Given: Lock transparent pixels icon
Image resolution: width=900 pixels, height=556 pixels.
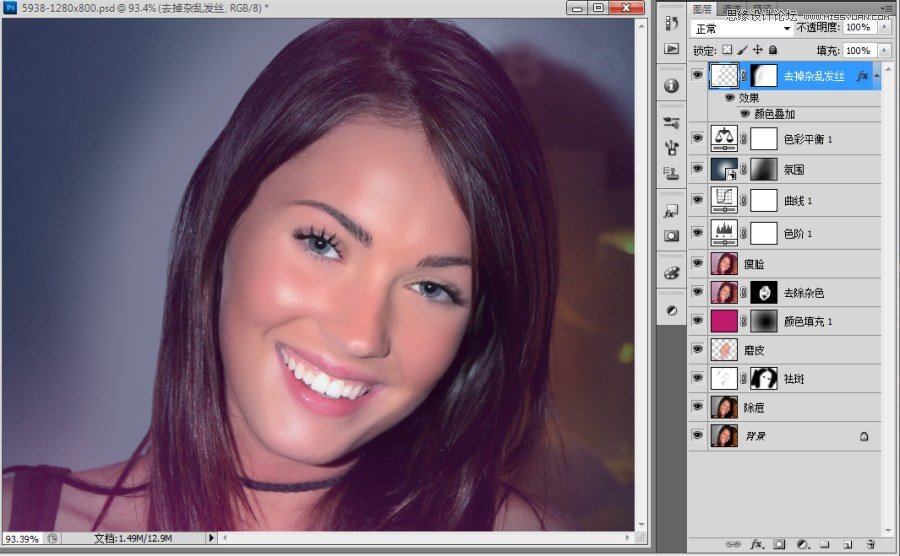Looking at the screenshot, I should coord(727,50).
